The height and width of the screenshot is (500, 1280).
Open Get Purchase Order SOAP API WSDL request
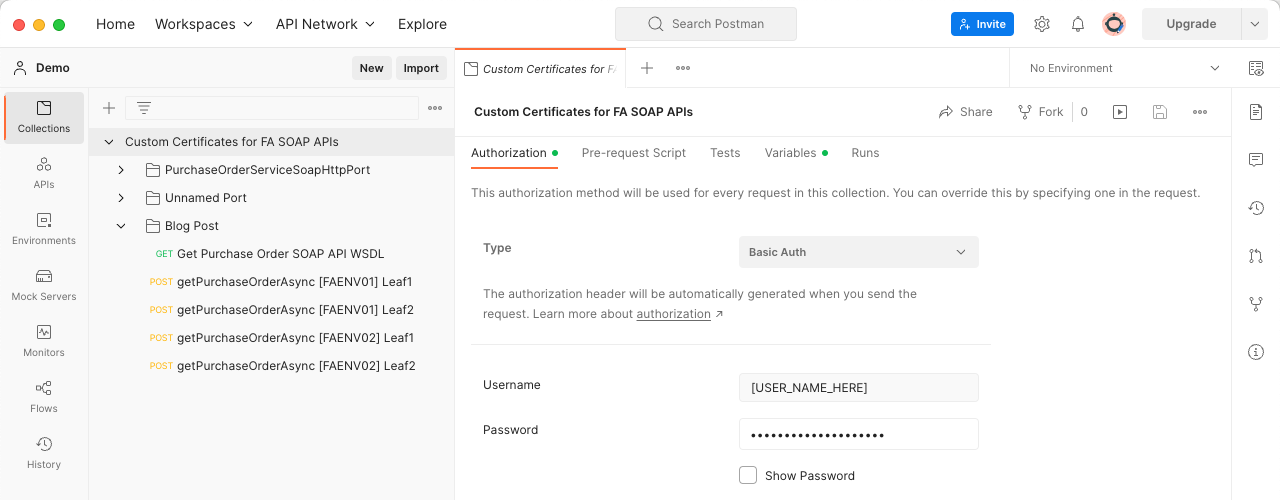coord(270,254)
